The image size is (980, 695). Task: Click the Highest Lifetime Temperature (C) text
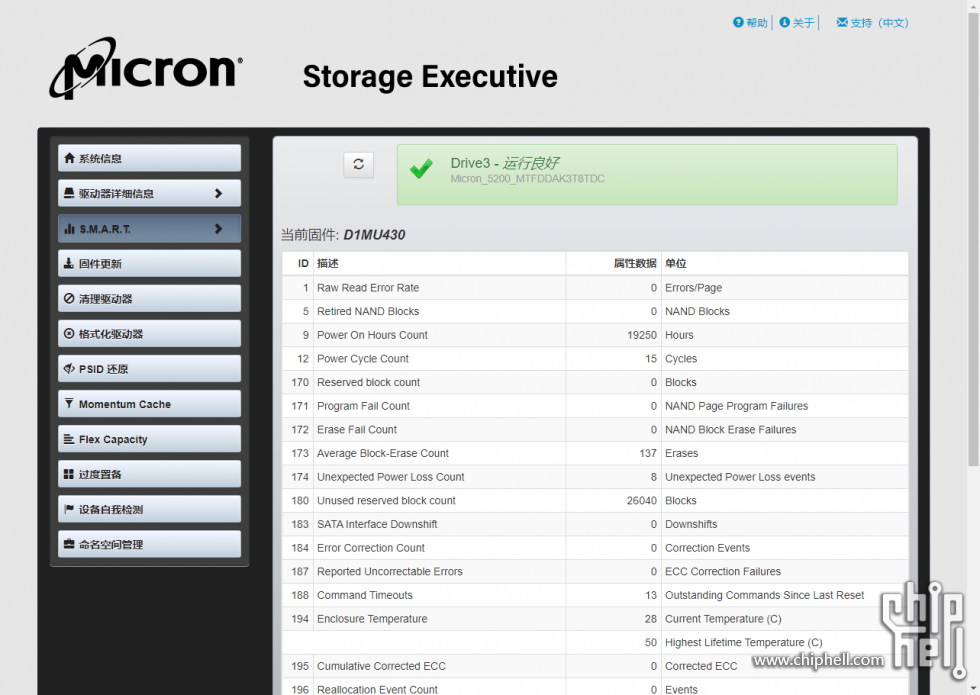(744, 642)
